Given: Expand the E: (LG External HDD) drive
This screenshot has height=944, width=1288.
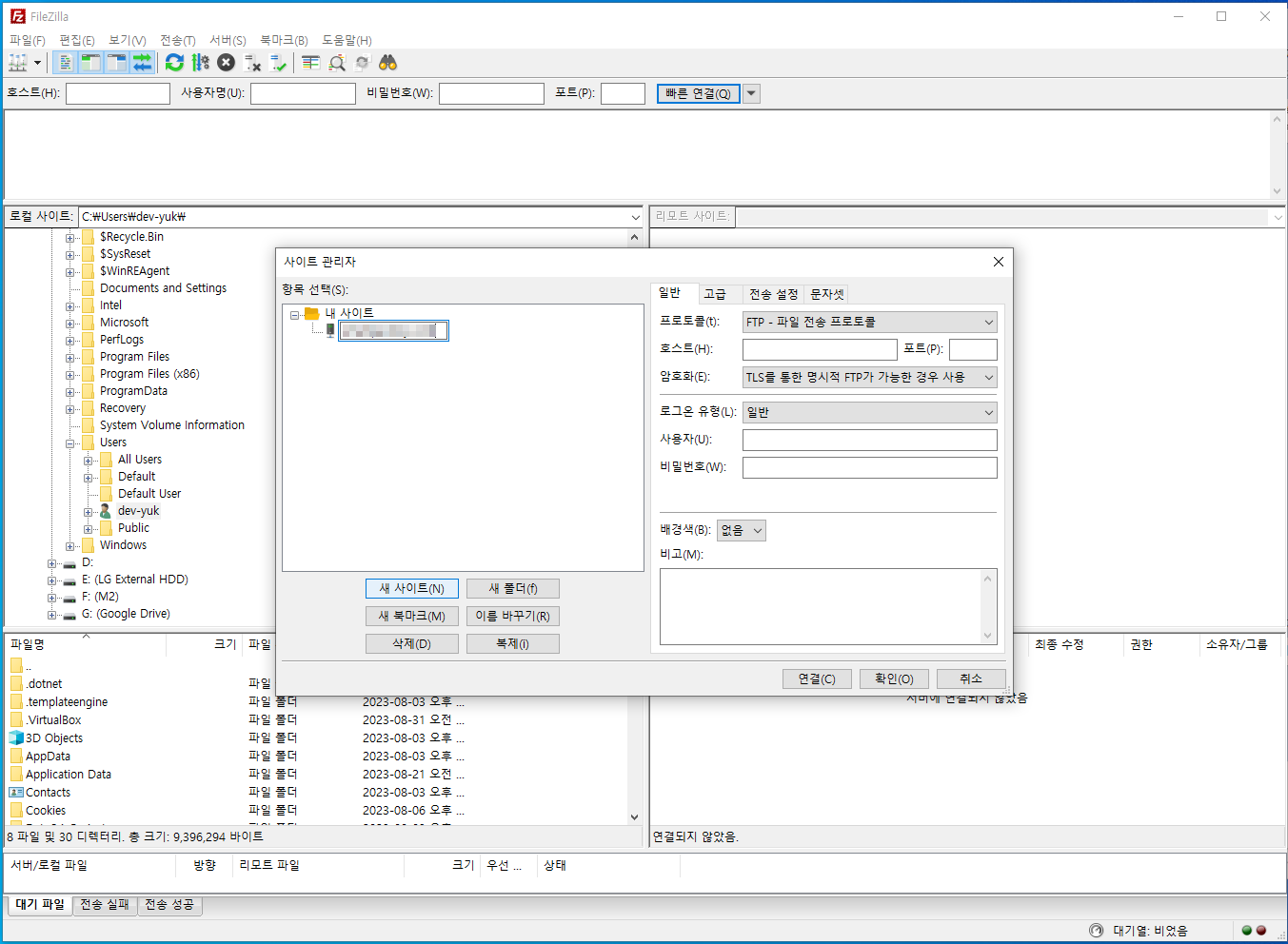Looking at the screenshot, I should [52, 580].
